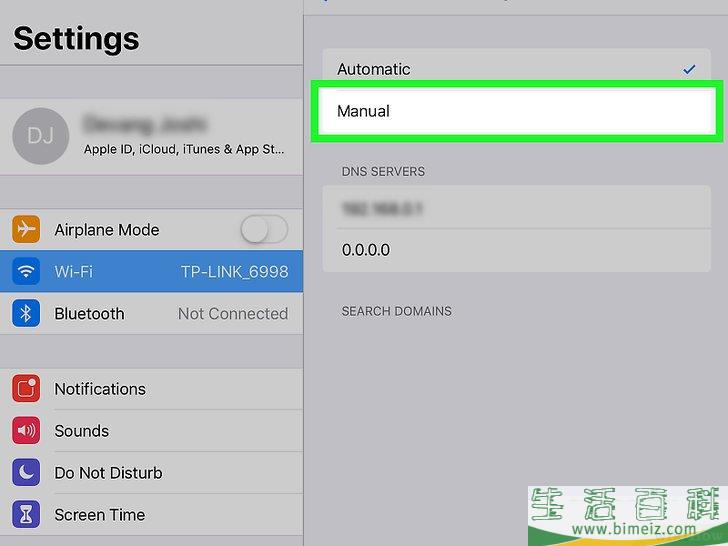Toggle the Airplane Mode switch
The image size is (728, 546).
(264, 229)
